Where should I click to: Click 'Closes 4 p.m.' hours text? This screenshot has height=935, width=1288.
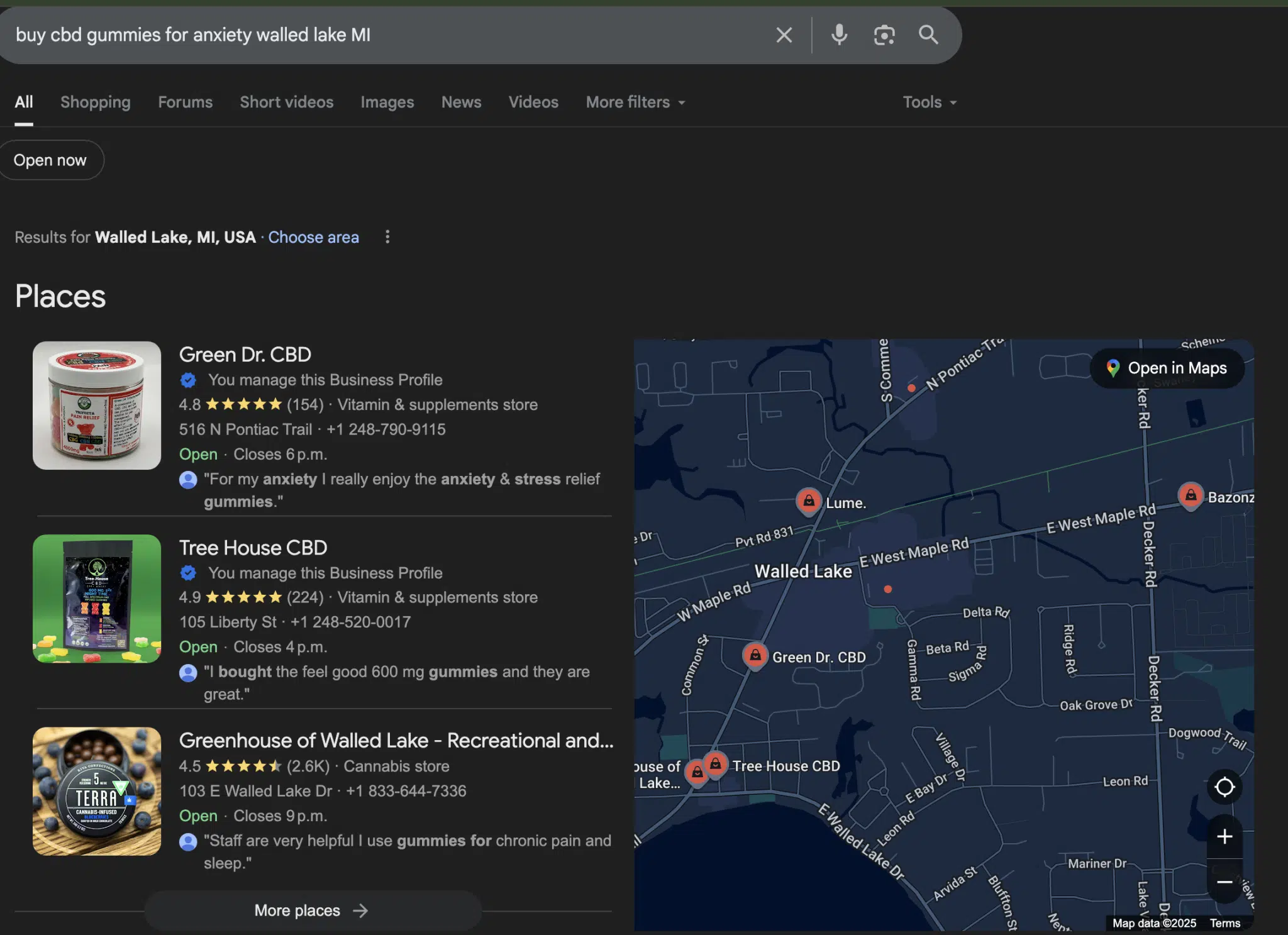coord(280,647)
